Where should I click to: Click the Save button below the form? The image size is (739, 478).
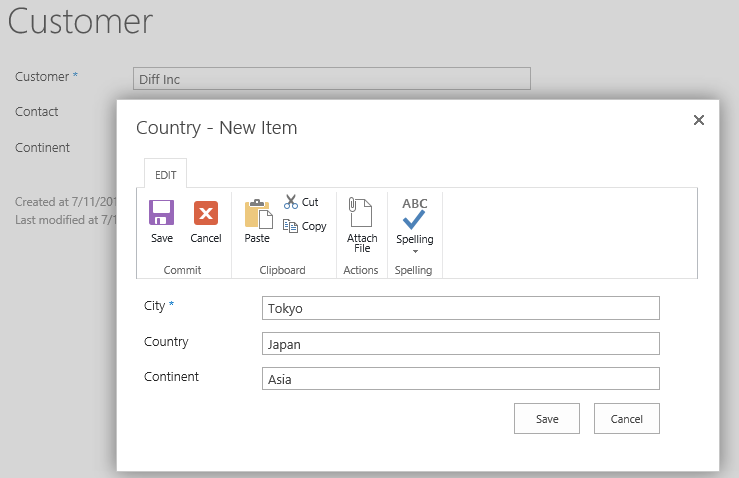[547, 419]
